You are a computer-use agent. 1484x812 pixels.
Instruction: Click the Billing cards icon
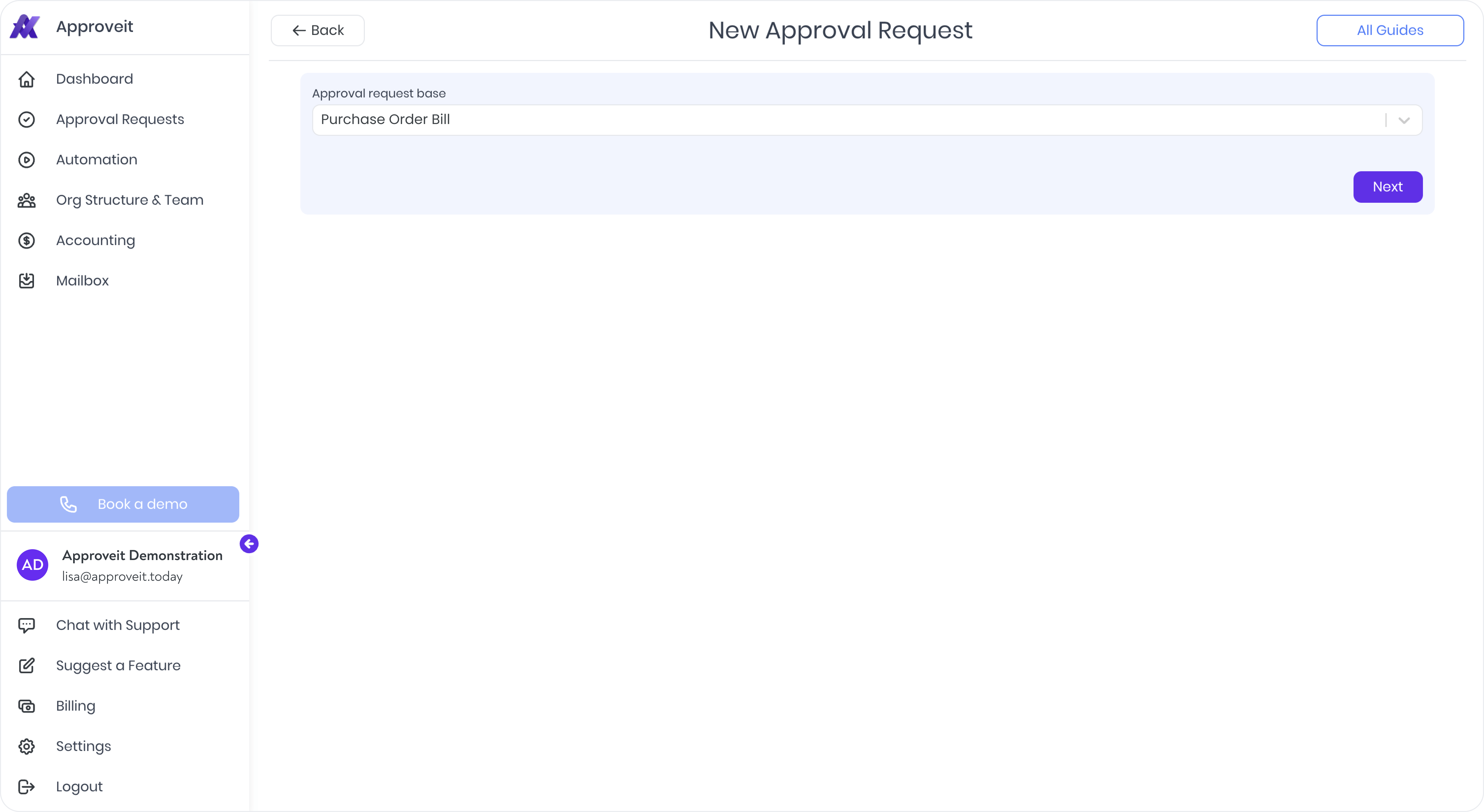[27, 706]
